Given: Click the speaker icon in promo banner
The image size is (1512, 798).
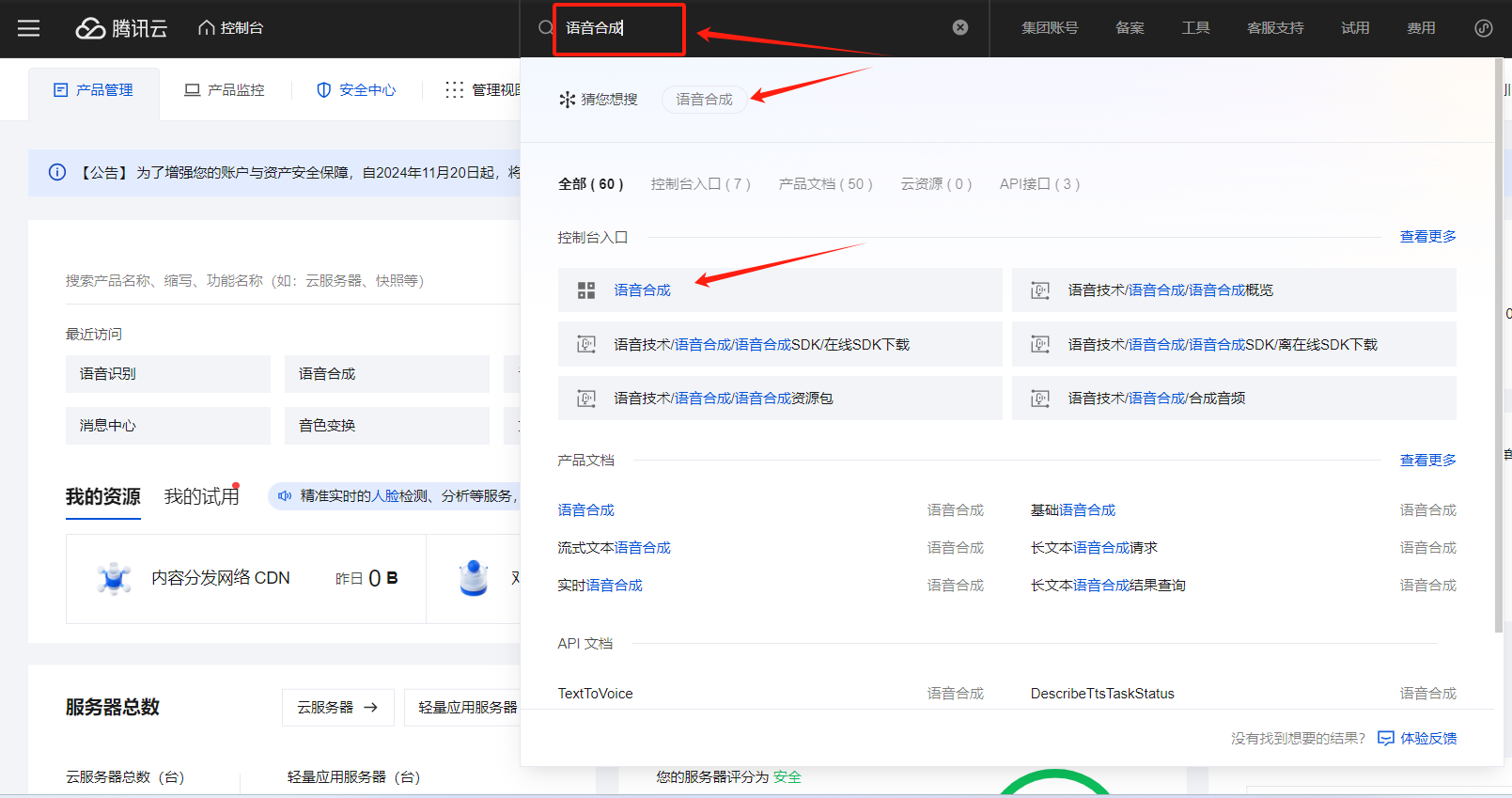Looking at the screenshot, I should click(x=285, y=496).
